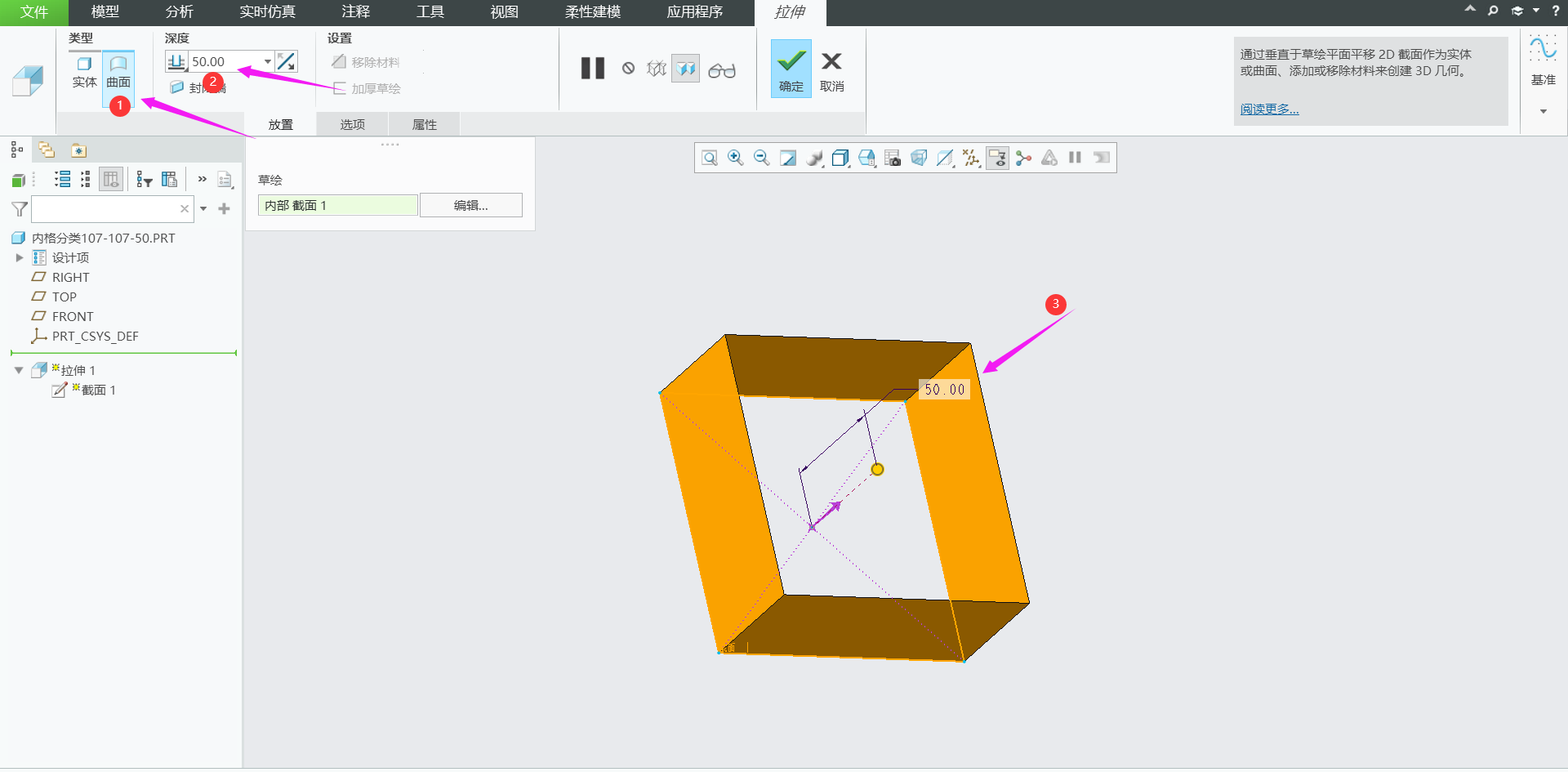Click the depth value field showing 50.00
Viewport: 1568px width, 772px height.
pos(225,61)
